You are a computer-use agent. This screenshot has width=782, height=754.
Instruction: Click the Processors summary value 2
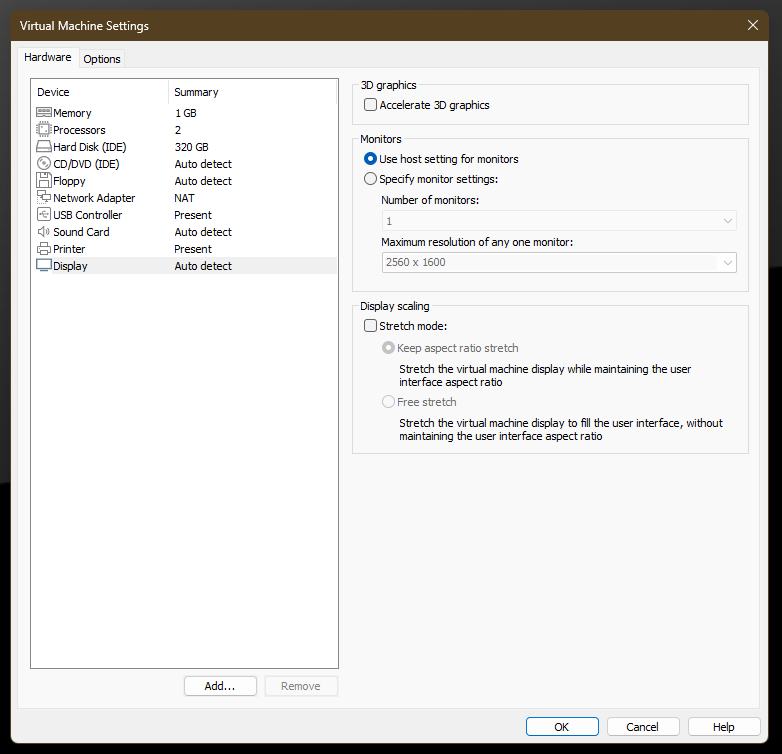click(178, 130)
